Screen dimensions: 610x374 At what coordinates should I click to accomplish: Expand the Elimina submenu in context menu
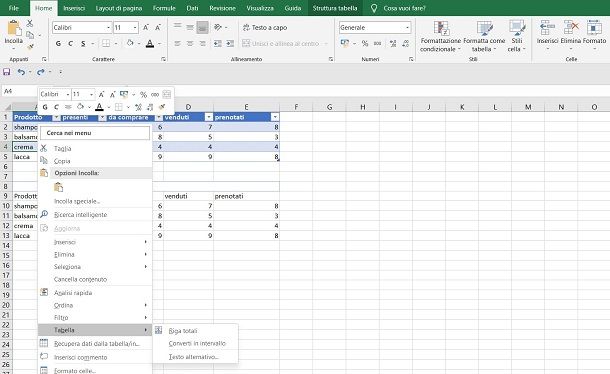(95, 255)
